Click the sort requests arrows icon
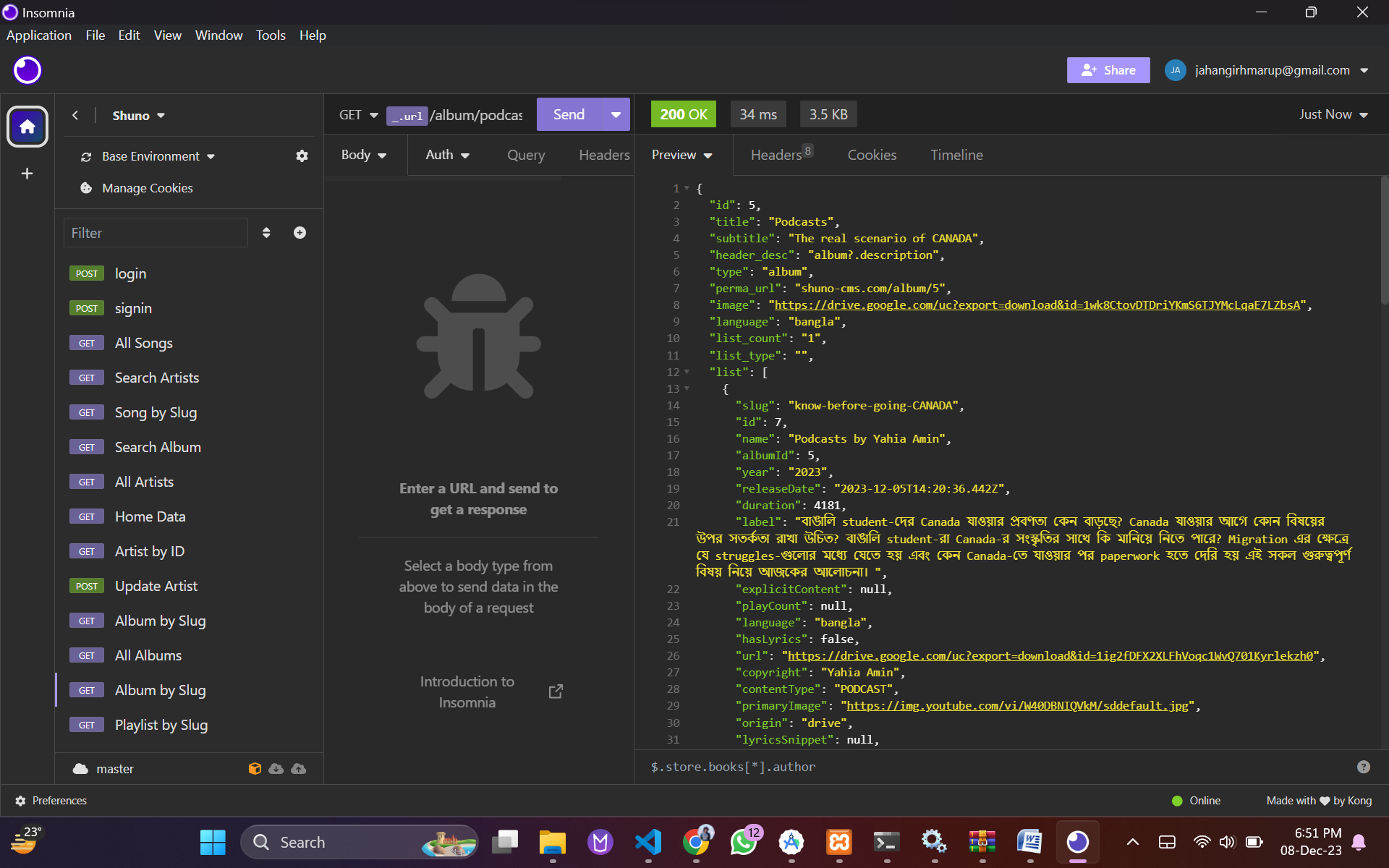Screen dimensions: 1389x868 (266, 233)
